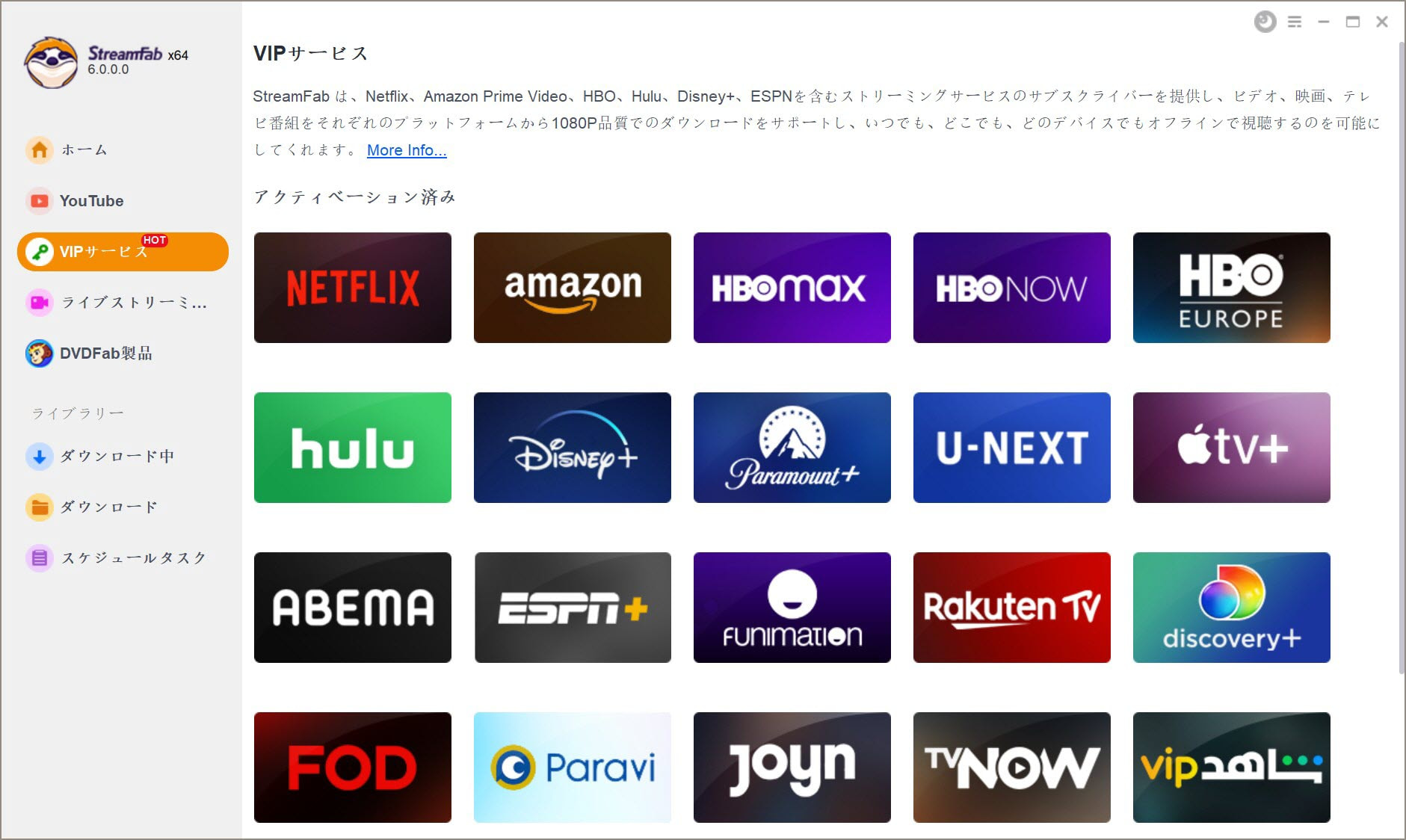Screen dimensions: 1406x840
Task: Click the vertical scrollbar on the right
Action: coord(1402,357)
